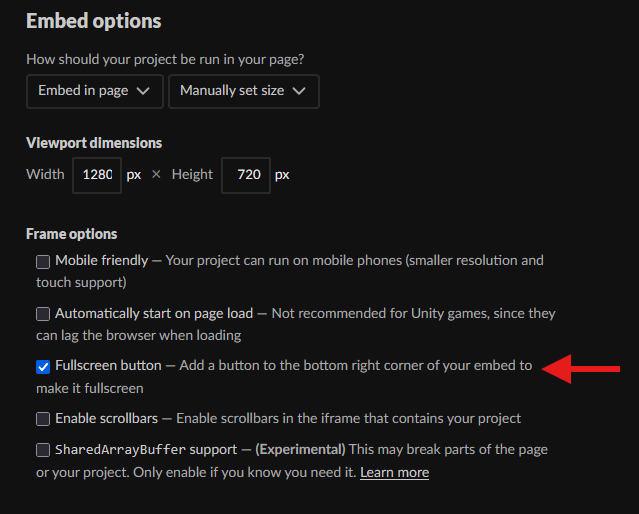This screenshot has width=639, height=514.
Task: Open the Manually set size dropdown
Action: pyautogui.click(x=244, y=91)
